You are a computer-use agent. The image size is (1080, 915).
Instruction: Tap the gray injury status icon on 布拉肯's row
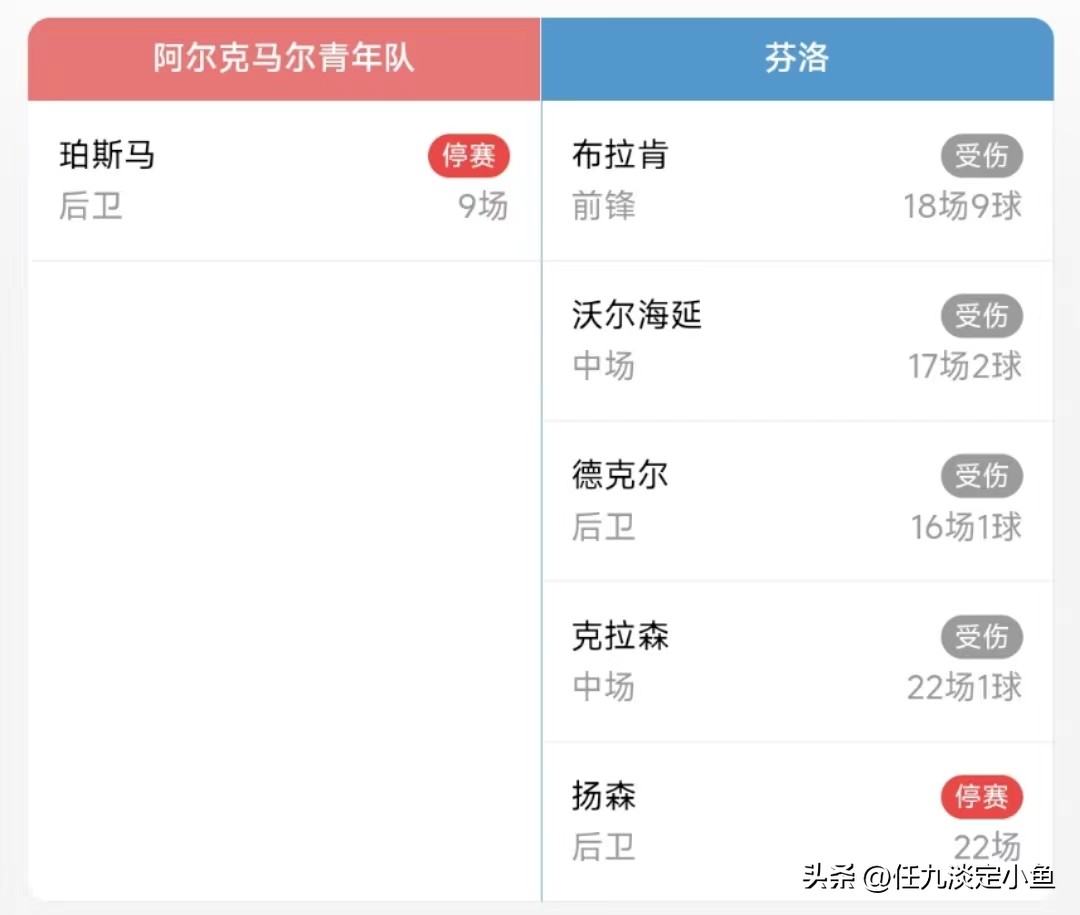(x=981, y=156)
